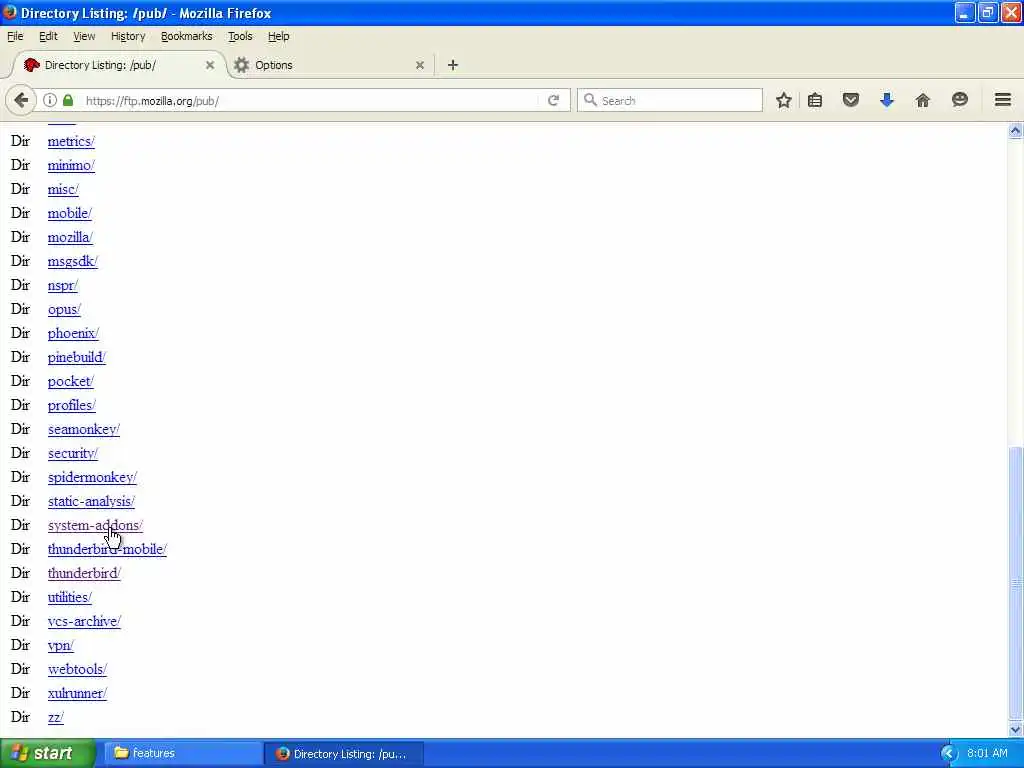Open the History menu

tap(128, 36)
